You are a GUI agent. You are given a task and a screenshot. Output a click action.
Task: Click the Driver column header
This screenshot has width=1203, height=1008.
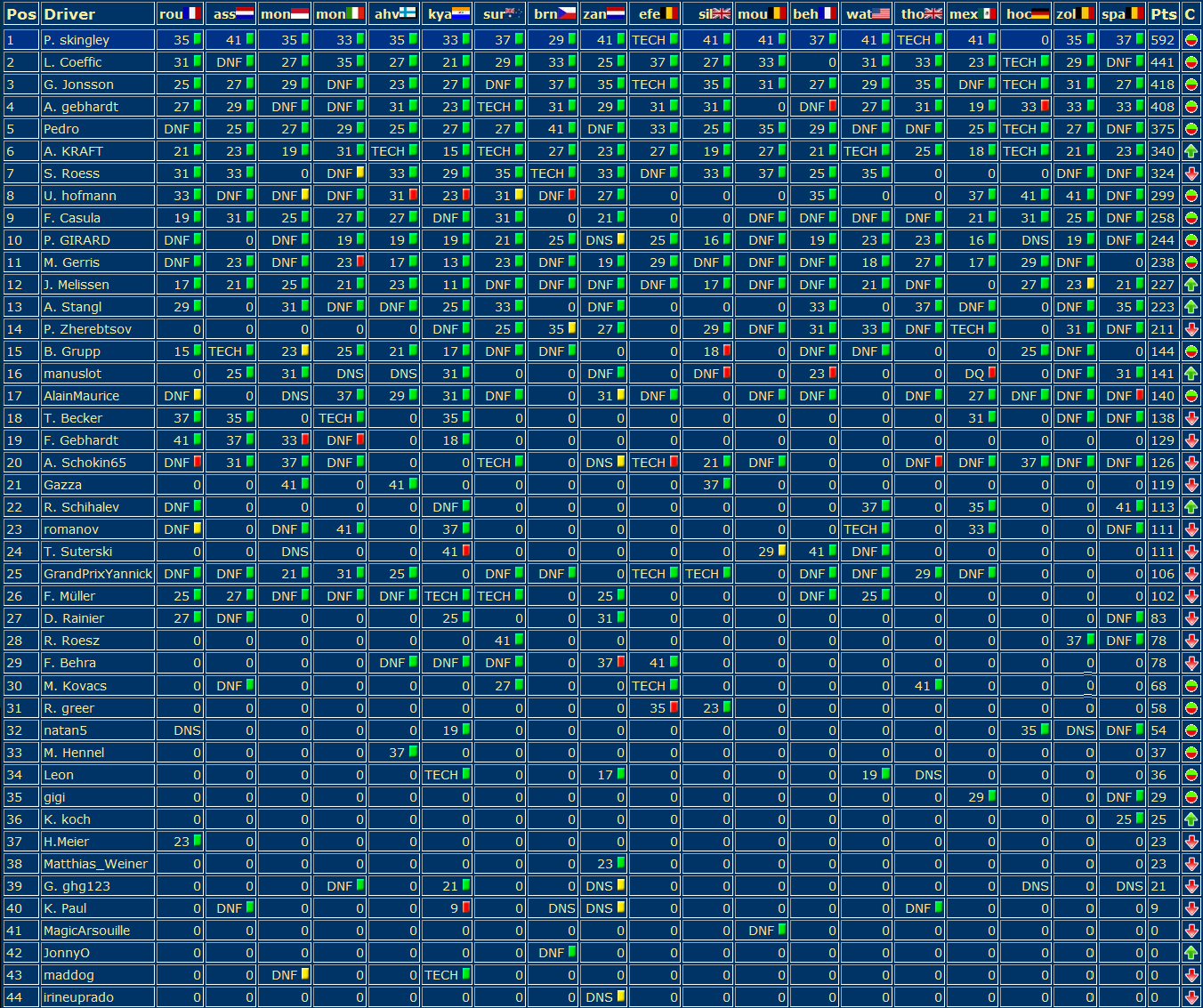[69, 13]
